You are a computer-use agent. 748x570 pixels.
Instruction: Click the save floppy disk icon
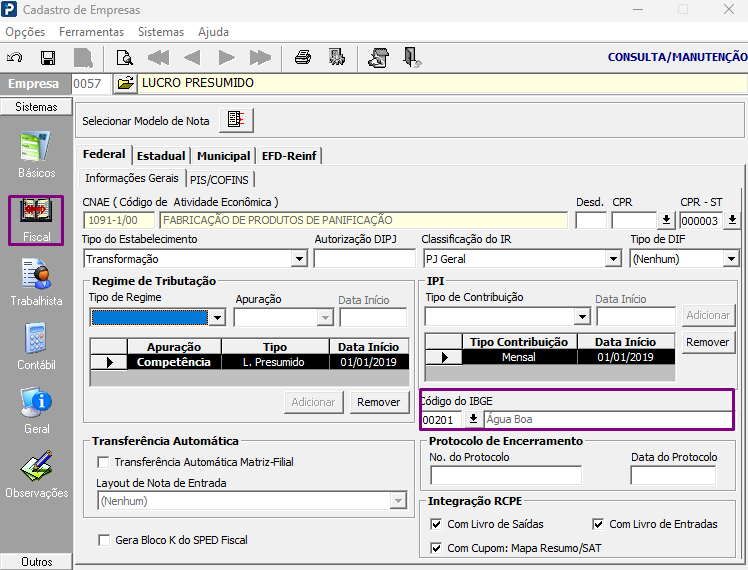pyautogui.click(x=48, y=58)
